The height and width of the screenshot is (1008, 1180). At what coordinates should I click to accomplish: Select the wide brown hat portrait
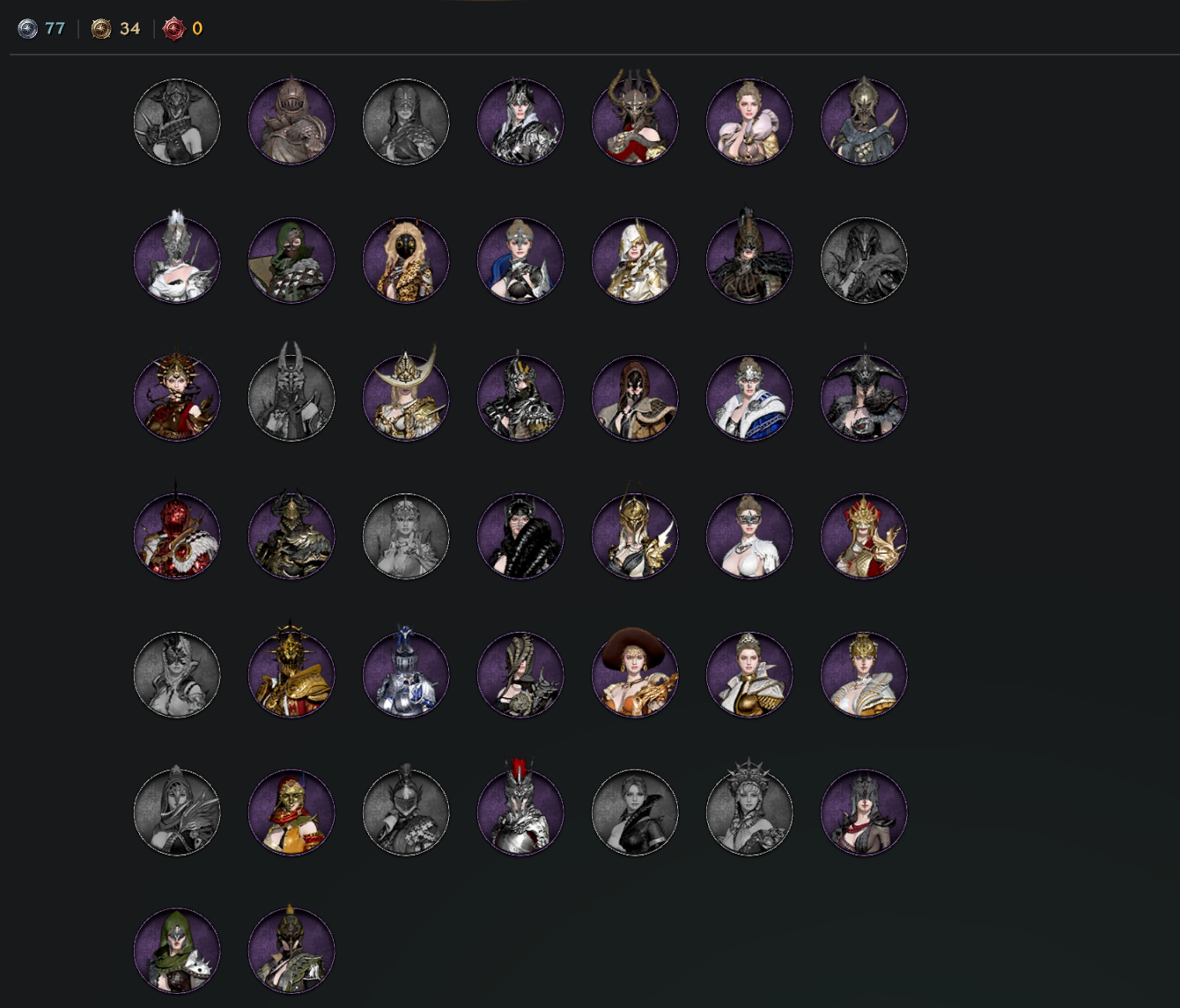point(635,673)
